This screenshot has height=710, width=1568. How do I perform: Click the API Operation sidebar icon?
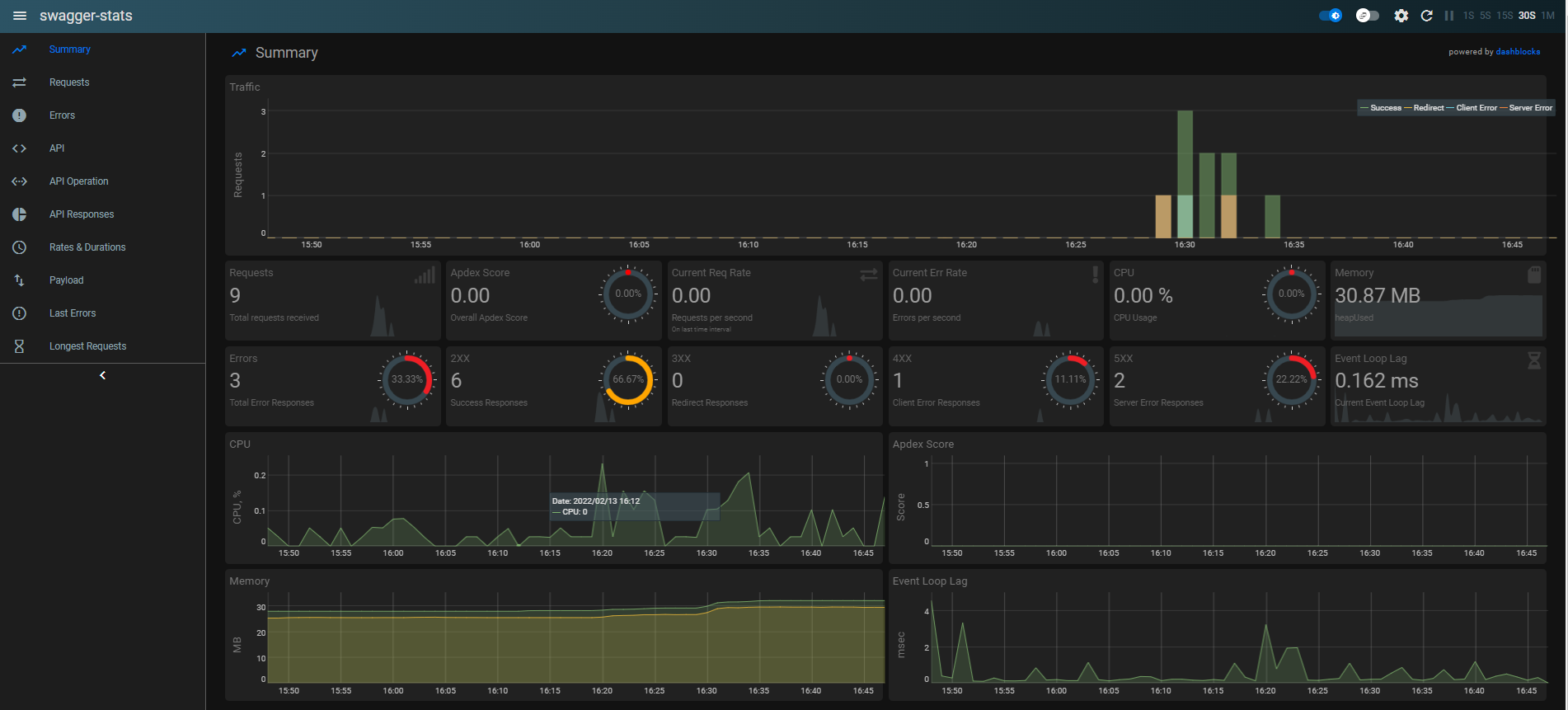tap(20, 181)
